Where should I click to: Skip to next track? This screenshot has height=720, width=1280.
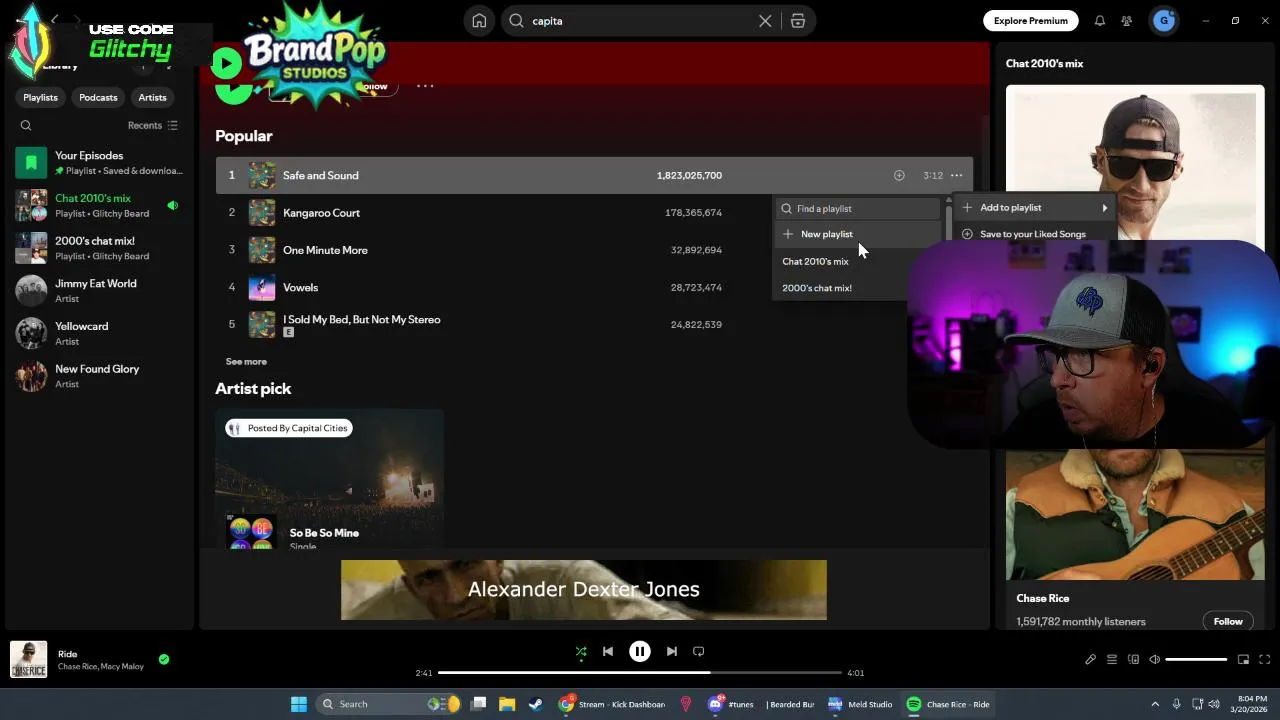(x=672, y=651)
